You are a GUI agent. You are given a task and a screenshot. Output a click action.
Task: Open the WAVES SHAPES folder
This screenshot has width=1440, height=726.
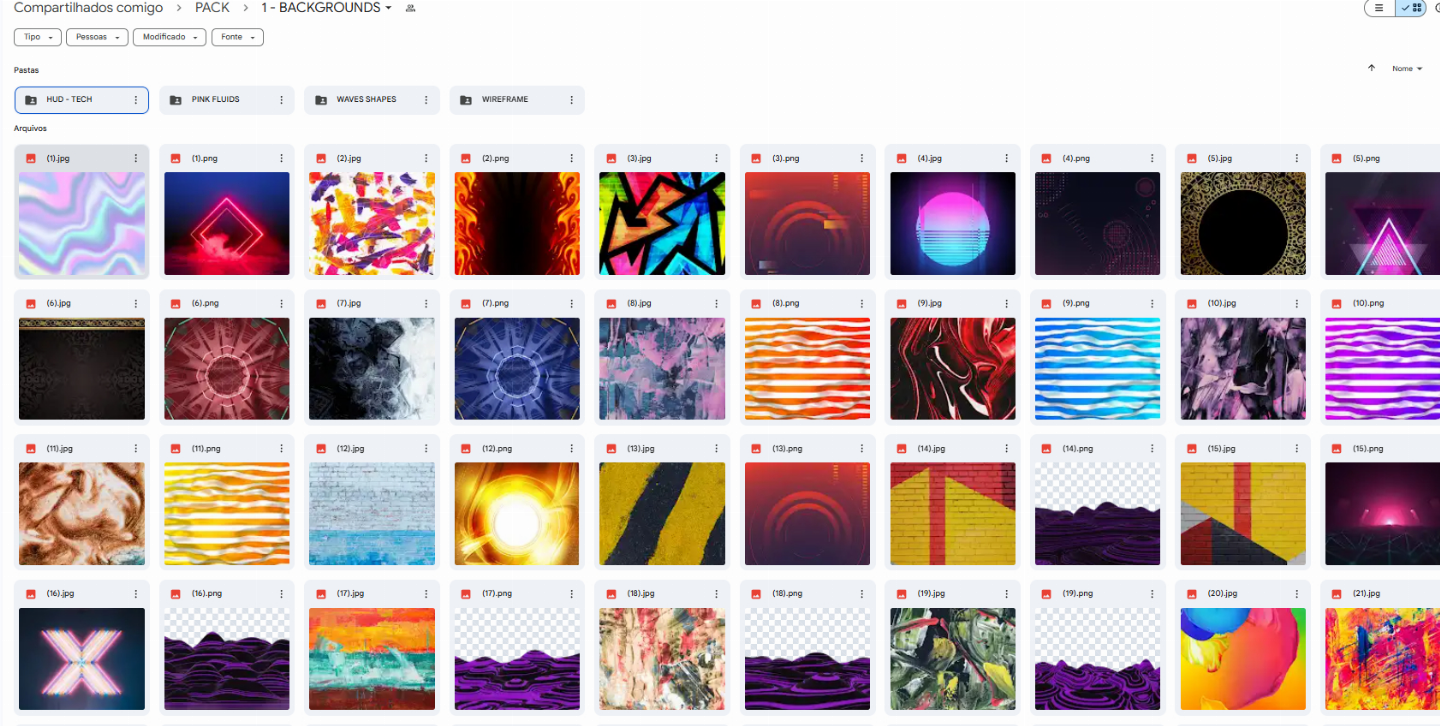[x=372, y=100]
